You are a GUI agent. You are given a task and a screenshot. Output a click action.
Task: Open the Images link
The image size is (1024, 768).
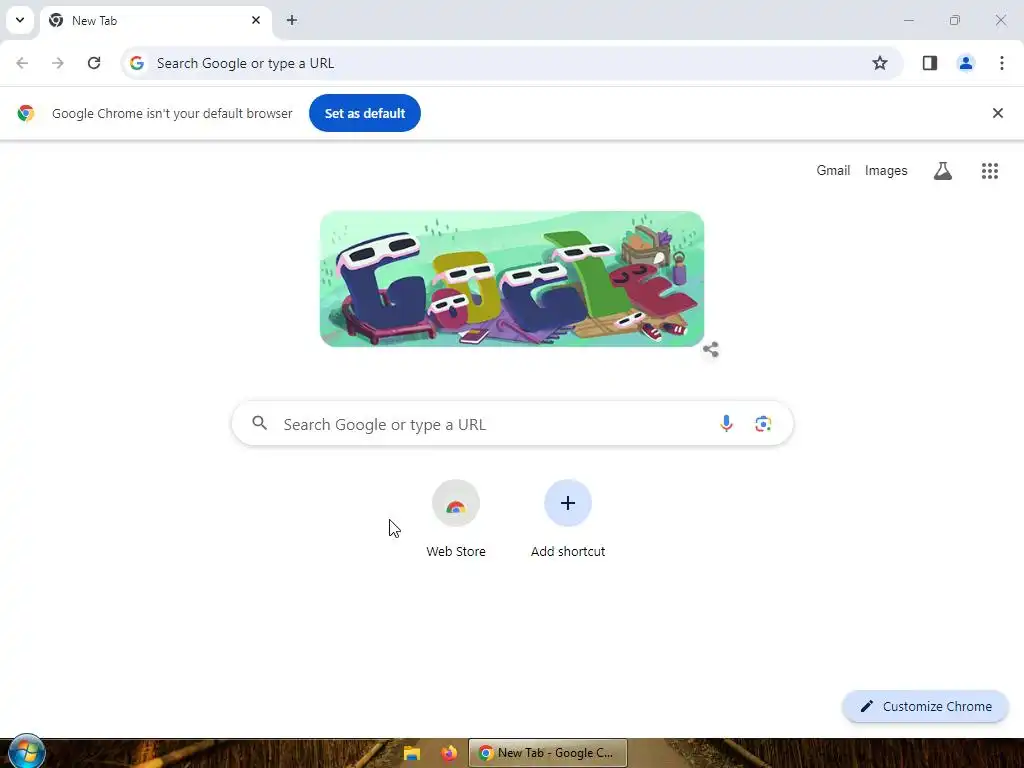886,170
